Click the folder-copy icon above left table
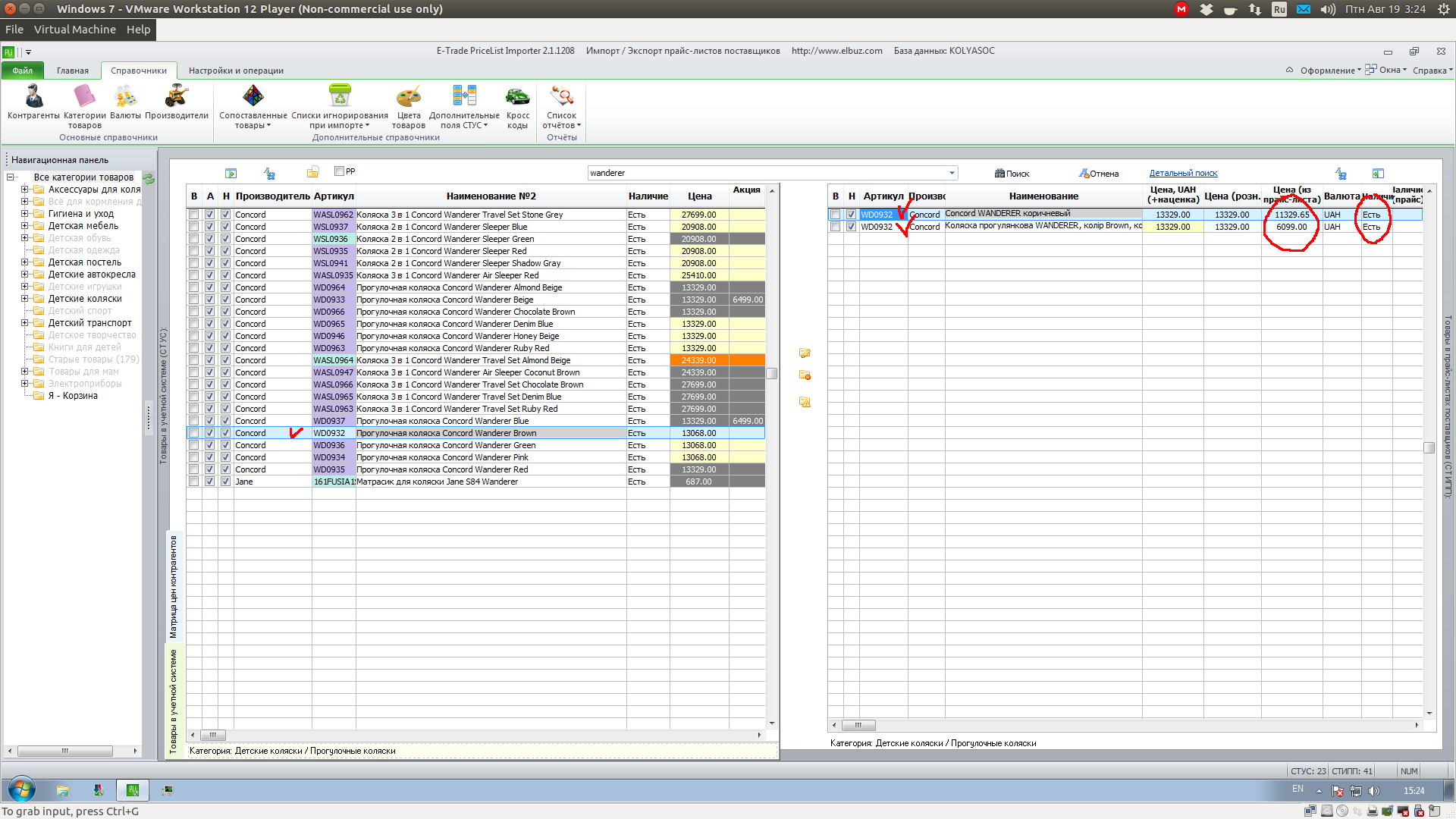Image resolution: width=1456 pixels, height=819 pixels. (x=312, y=173)
